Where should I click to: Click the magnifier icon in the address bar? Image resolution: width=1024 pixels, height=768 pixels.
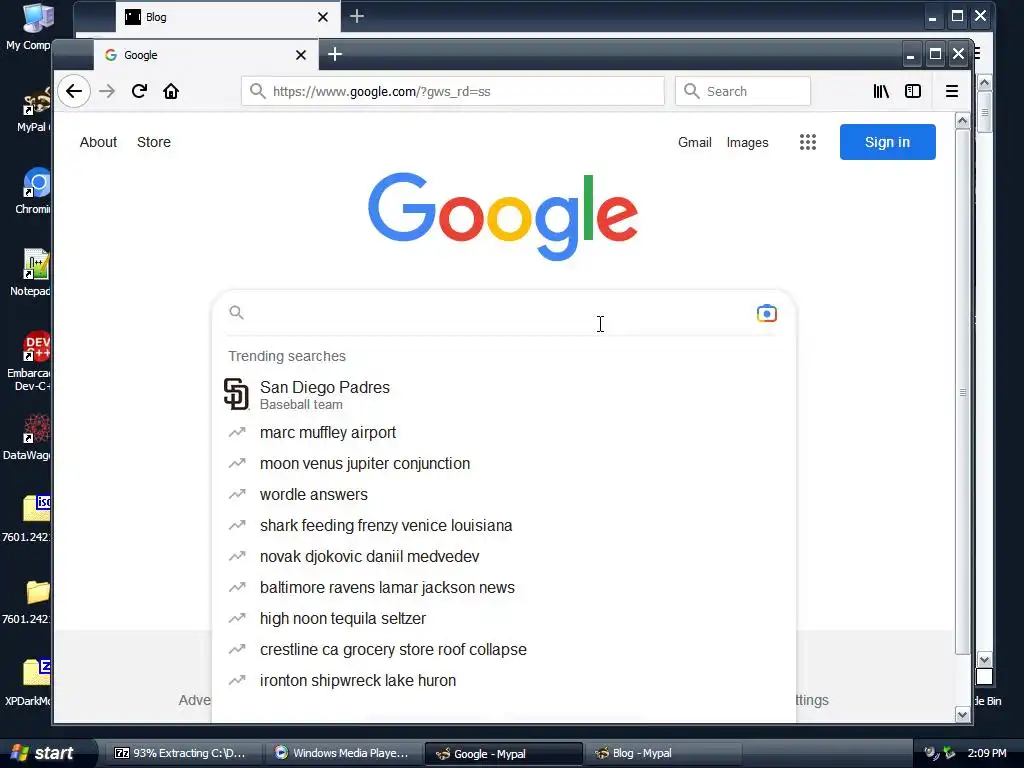tap(258, 91)
